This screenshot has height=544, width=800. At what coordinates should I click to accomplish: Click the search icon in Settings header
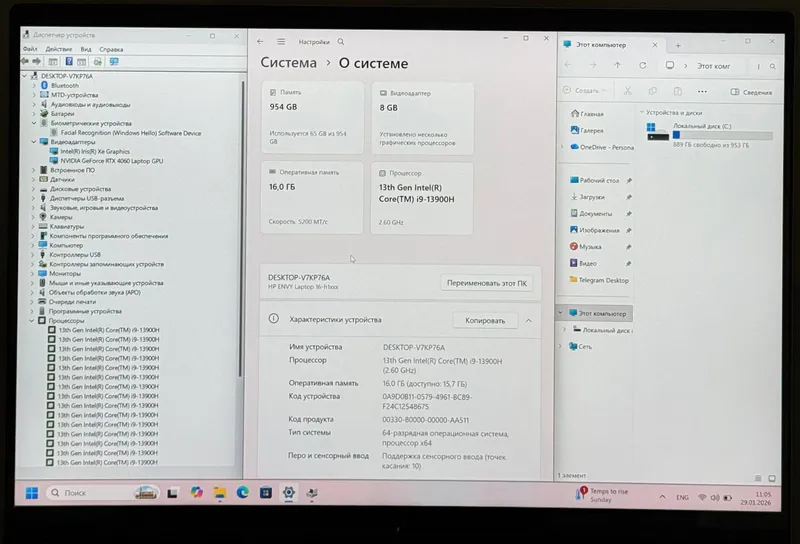click(341, 42)
